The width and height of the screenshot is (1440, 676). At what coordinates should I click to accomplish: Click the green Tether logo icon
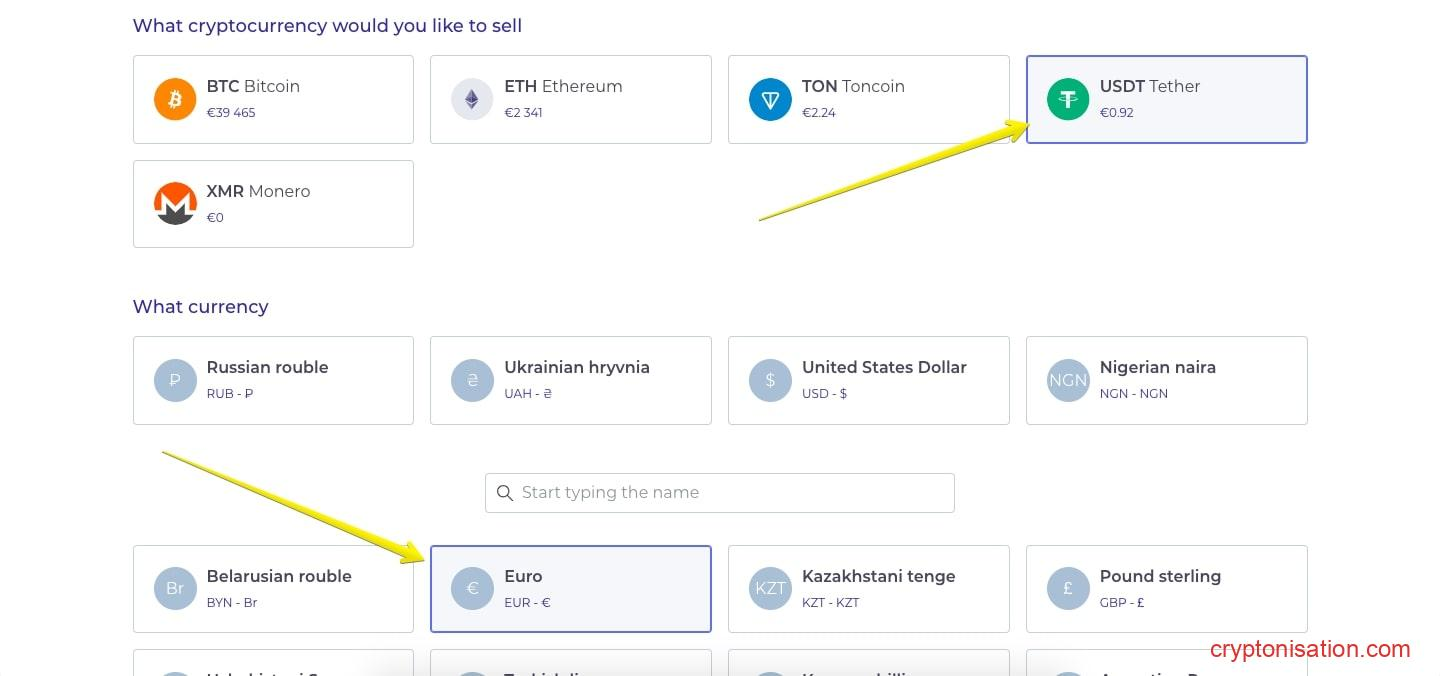[1068, 100]
